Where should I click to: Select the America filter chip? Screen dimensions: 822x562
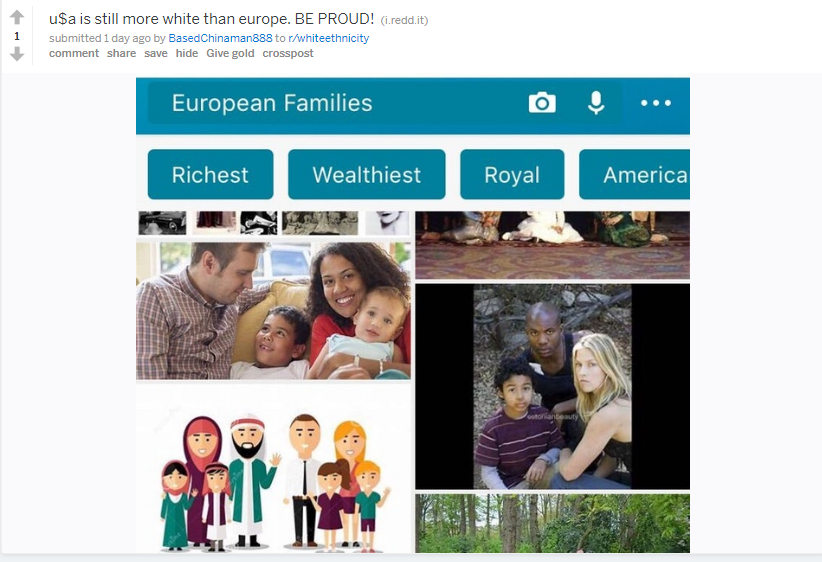tap(634, 175)
